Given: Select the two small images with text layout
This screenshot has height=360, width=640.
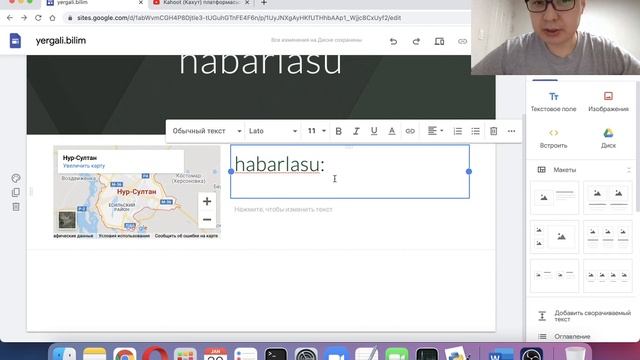Looking at the screenshot, I should click(x=554, y=276).
